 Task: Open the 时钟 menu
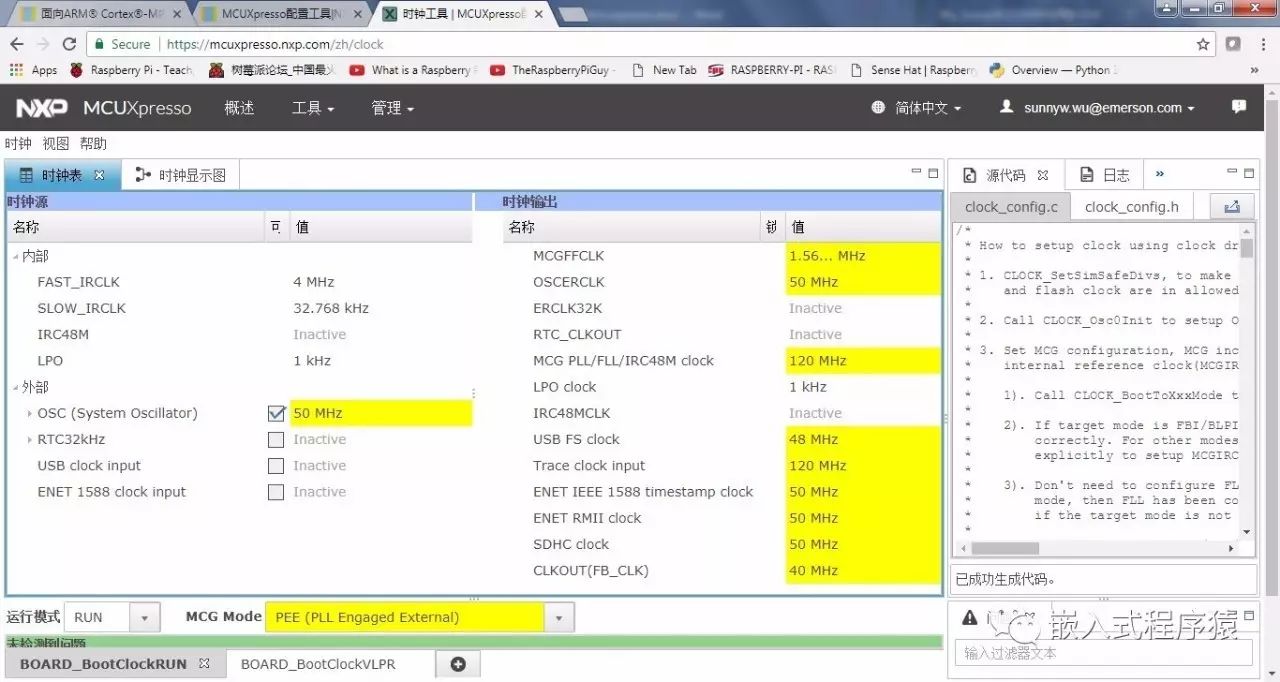click(19, 144)
